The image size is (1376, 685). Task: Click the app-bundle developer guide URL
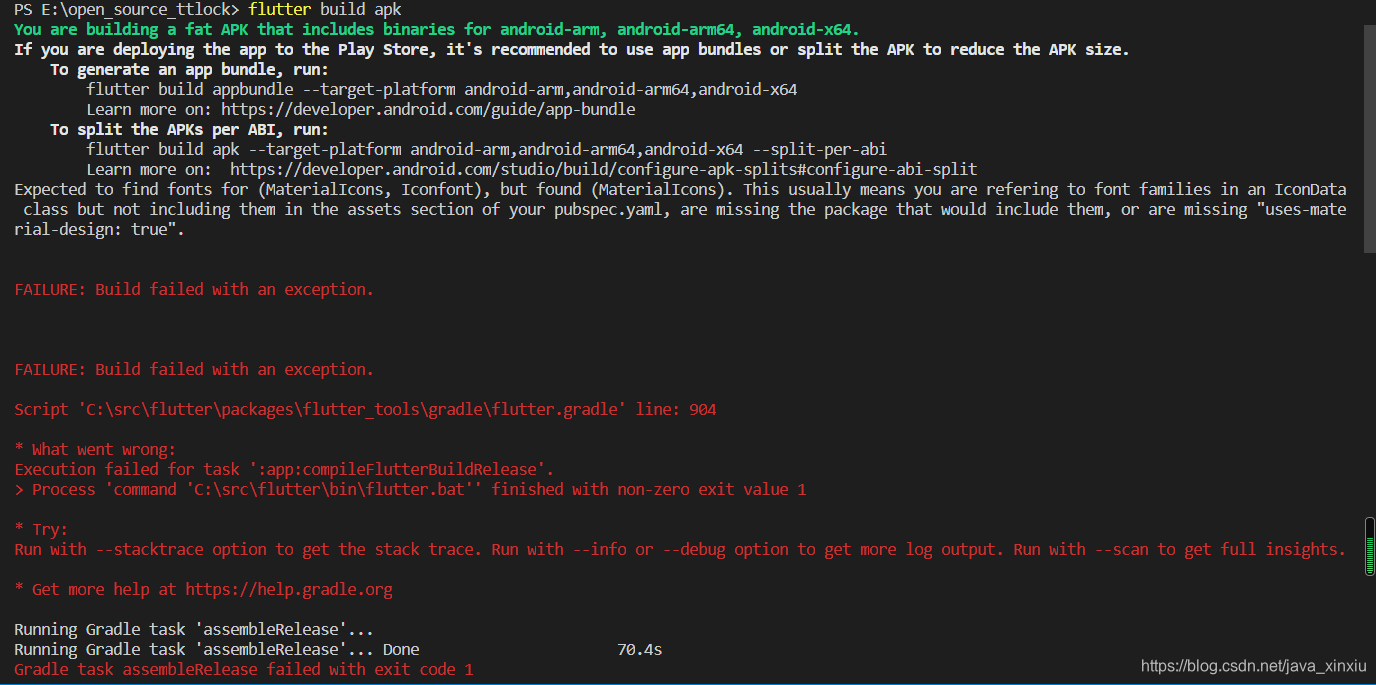point(428,109)
